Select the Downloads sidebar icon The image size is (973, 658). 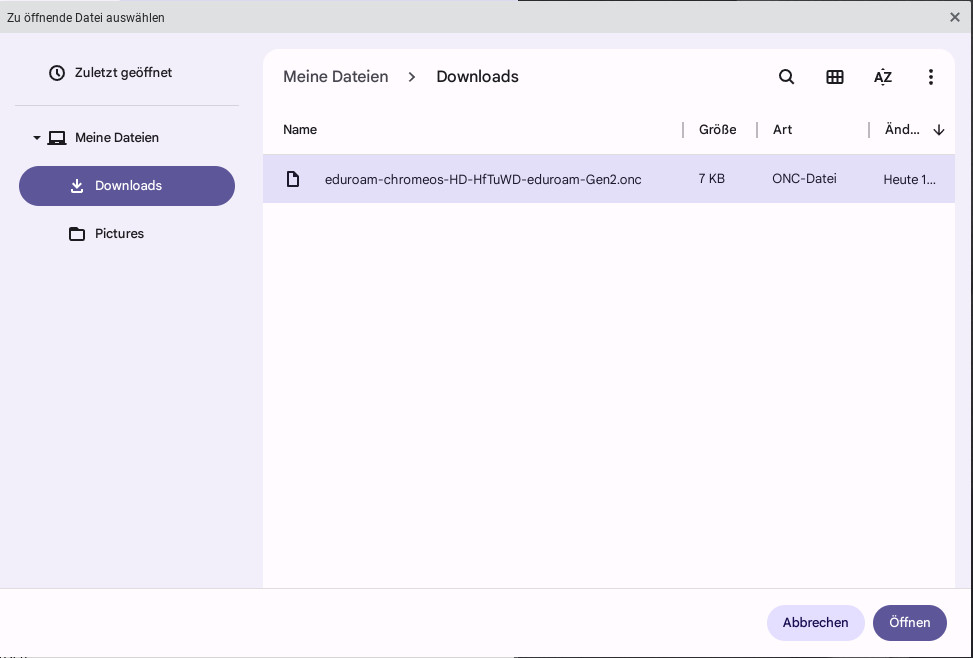pyautogui.click(x=77, y=185)
